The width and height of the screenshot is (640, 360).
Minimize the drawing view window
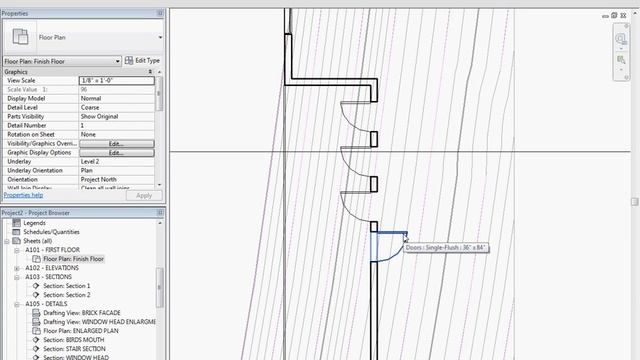coord(605,16)
